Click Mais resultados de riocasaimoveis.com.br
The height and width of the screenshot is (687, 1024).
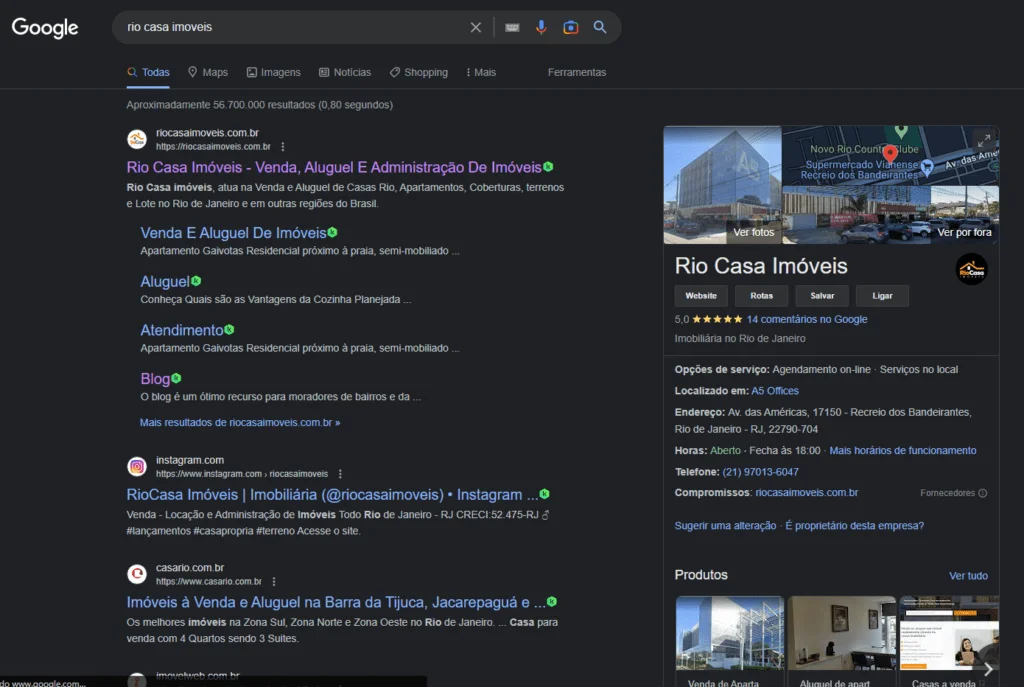[240, 423]
